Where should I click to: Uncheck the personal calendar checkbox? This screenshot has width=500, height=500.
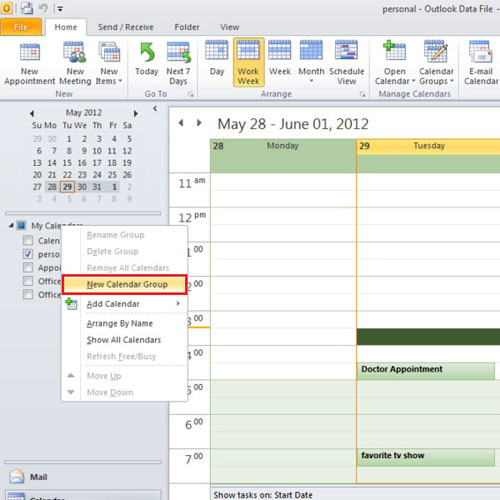click(28, 254)
